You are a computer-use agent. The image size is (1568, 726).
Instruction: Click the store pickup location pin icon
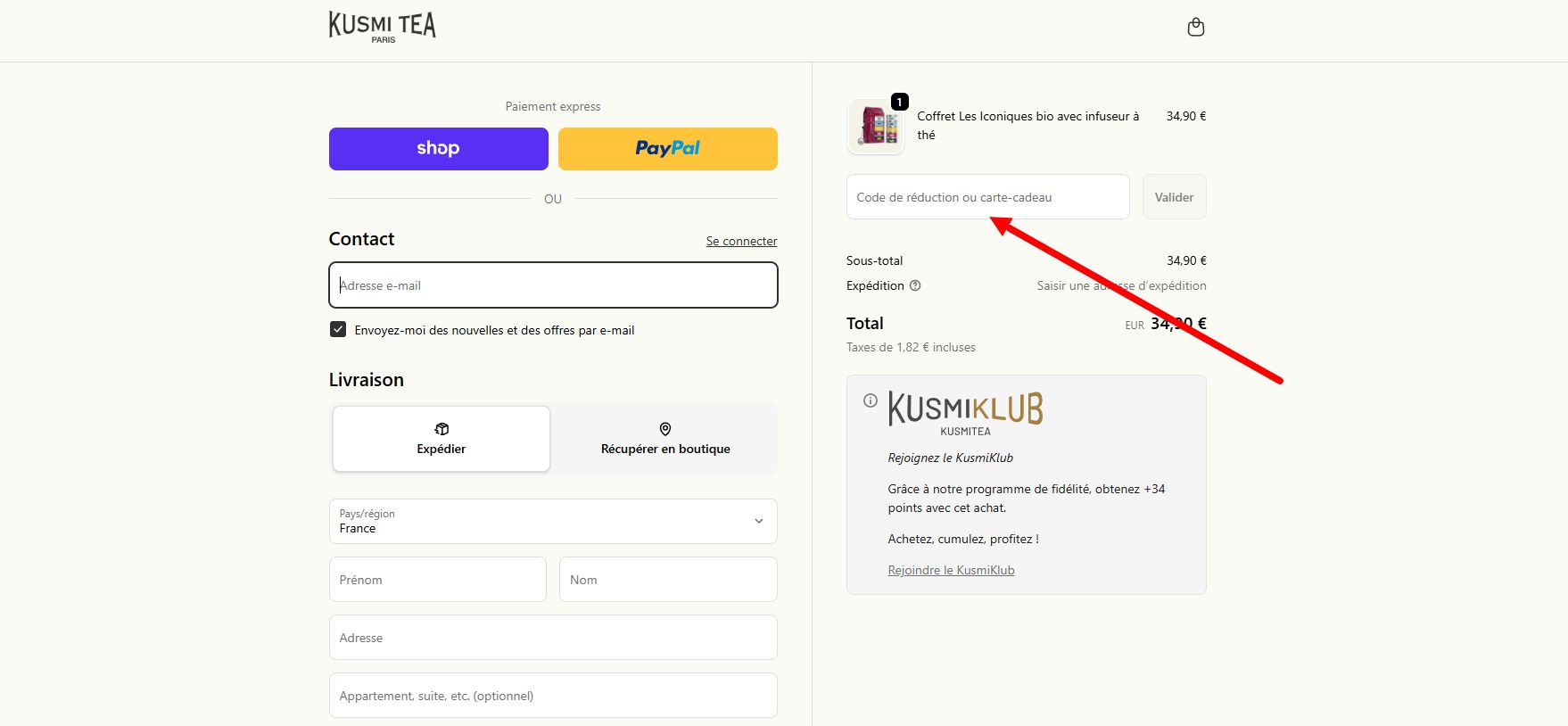coord(665,429)
